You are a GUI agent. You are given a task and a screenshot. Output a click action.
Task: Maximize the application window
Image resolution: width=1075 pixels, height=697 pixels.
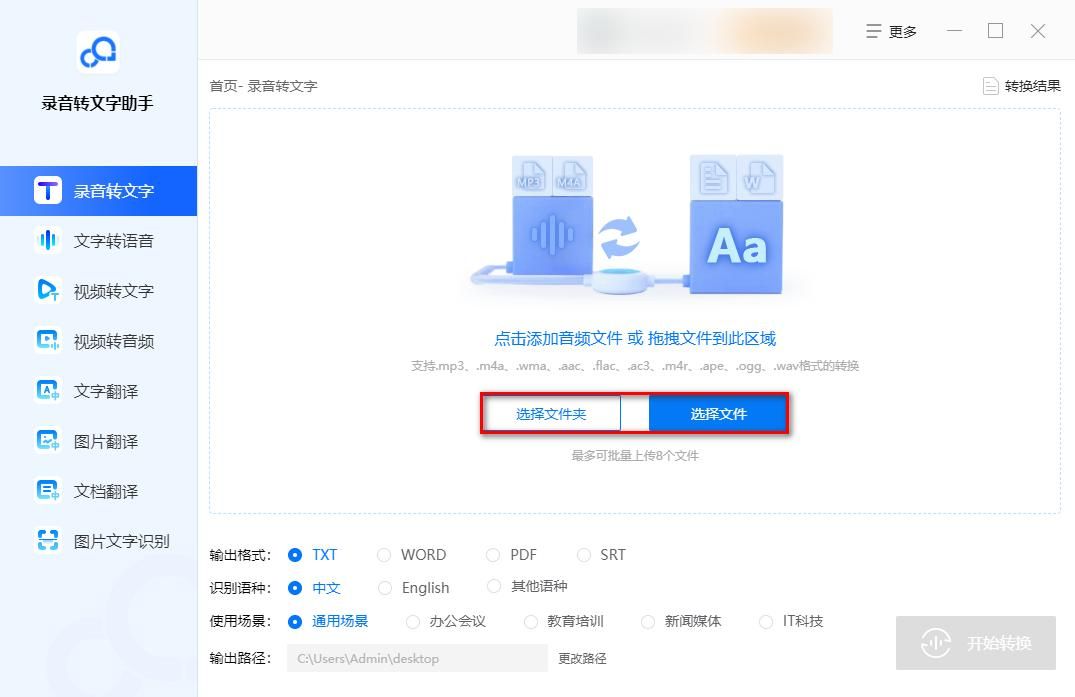[995, 31]
